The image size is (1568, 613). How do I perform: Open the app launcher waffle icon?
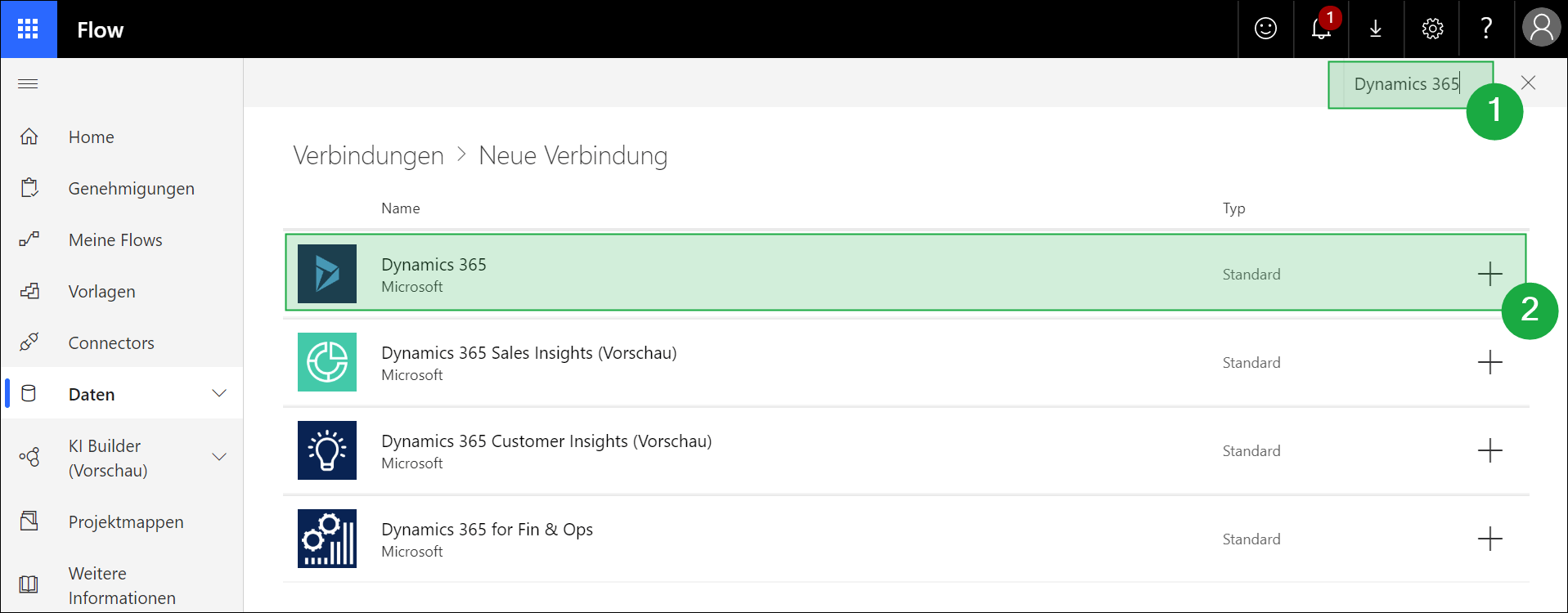[x=28, y=29]
